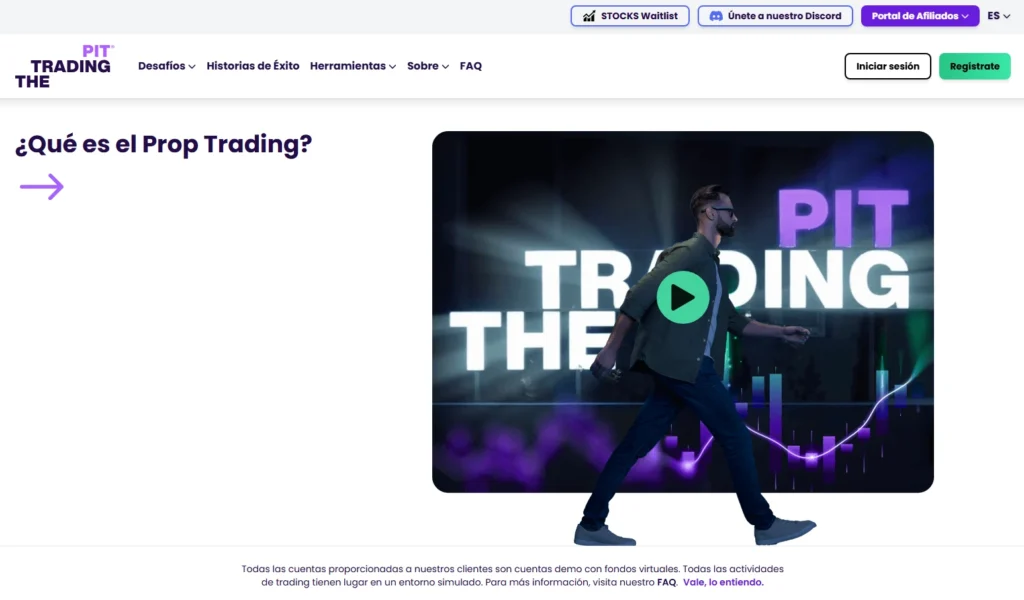
Task: Open the FAQ link in the disclaimer
Action: pyautogui.click(x=666, y=582)
